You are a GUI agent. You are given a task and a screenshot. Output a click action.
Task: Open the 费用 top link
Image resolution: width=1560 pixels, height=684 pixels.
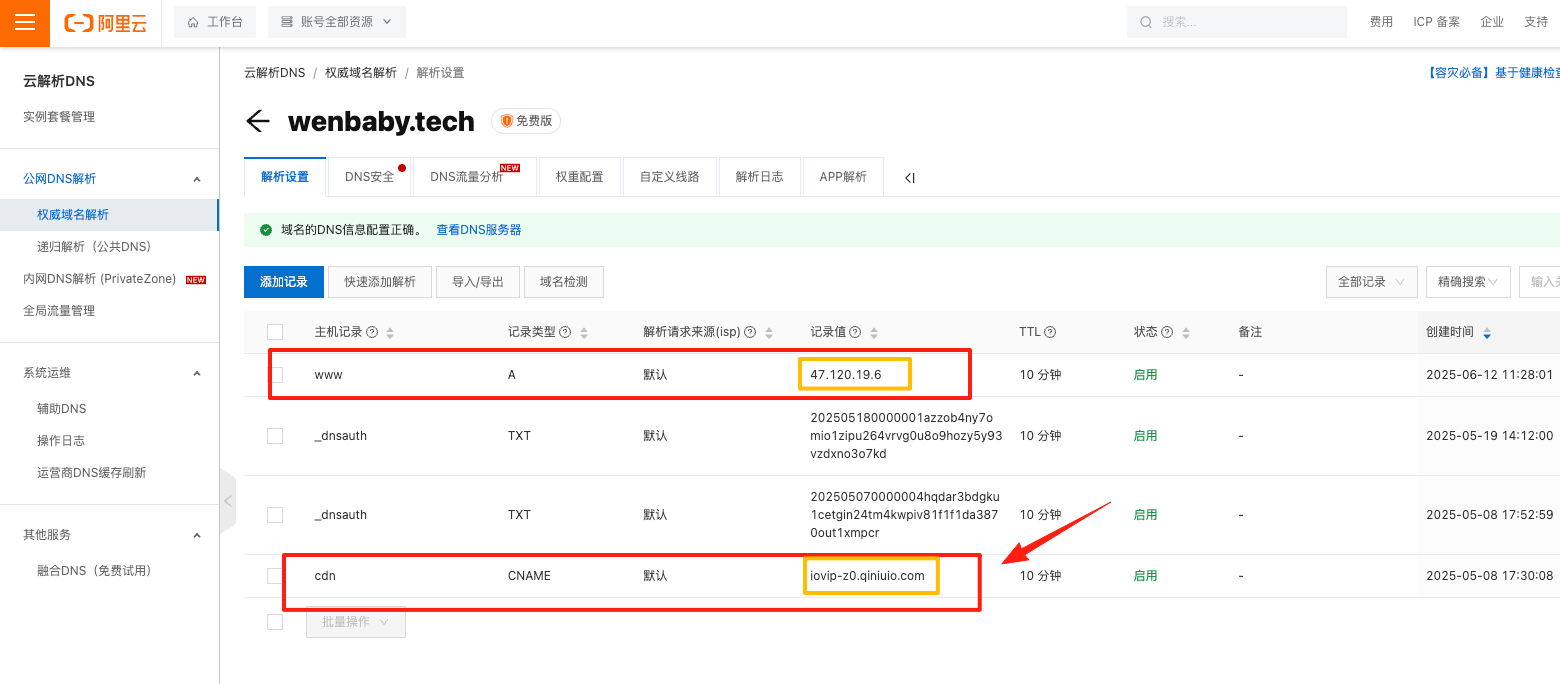(1381, 22)
